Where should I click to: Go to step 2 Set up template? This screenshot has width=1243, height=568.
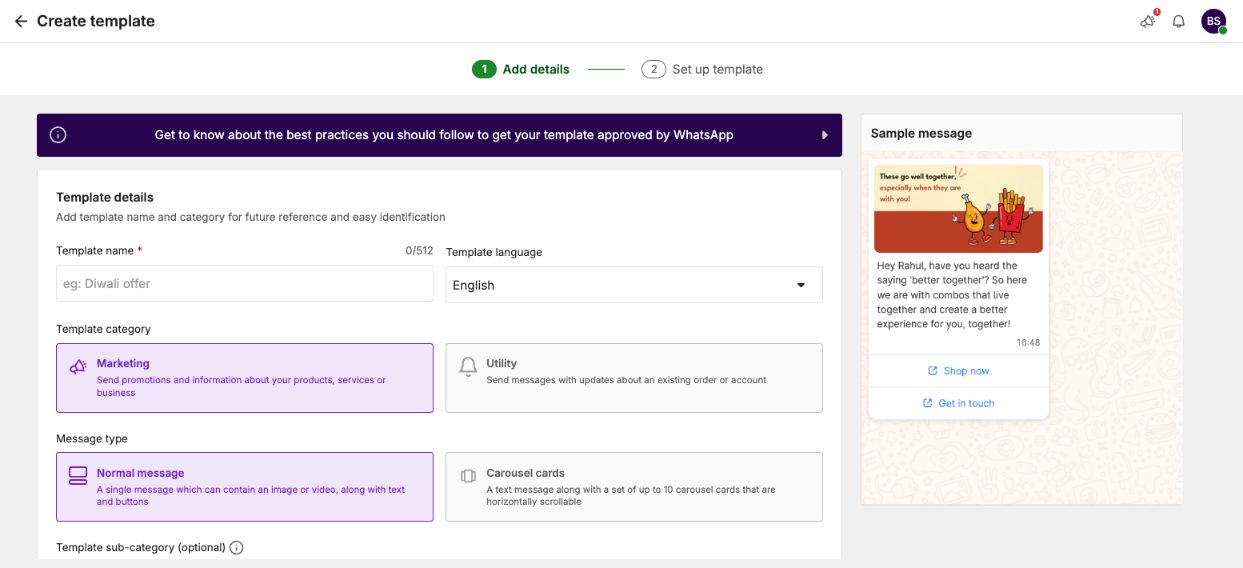[x=702, y=69]
